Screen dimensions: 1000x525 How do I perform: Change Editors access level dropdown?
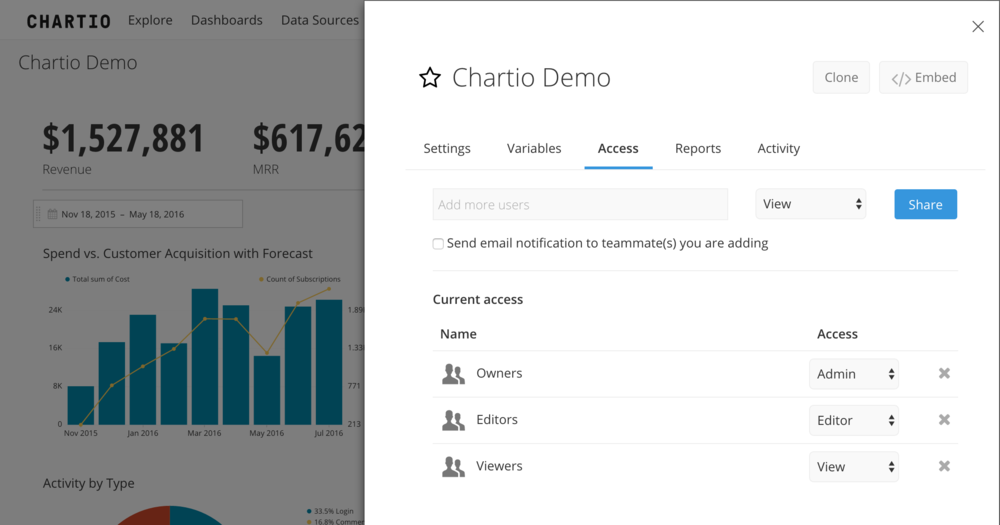tap(854, 420)
